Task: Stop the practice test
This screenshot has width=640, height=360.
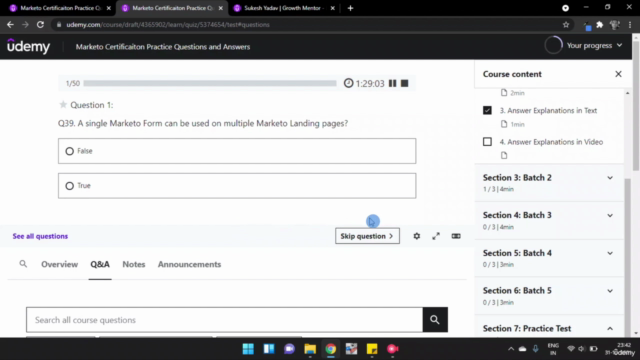Action: (404, 83)
